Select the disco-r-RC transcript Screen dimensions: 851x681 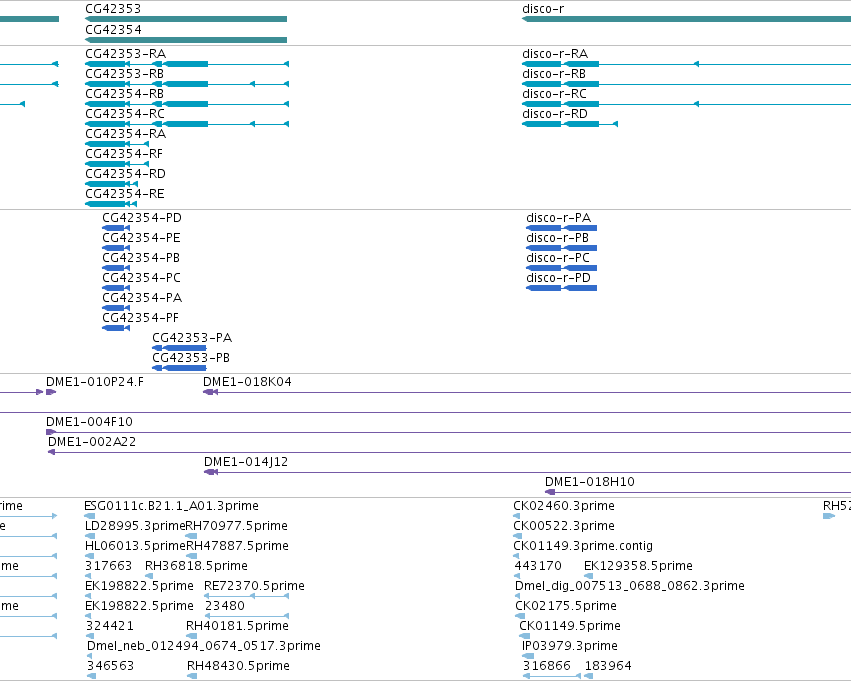[x=554, y=94]
